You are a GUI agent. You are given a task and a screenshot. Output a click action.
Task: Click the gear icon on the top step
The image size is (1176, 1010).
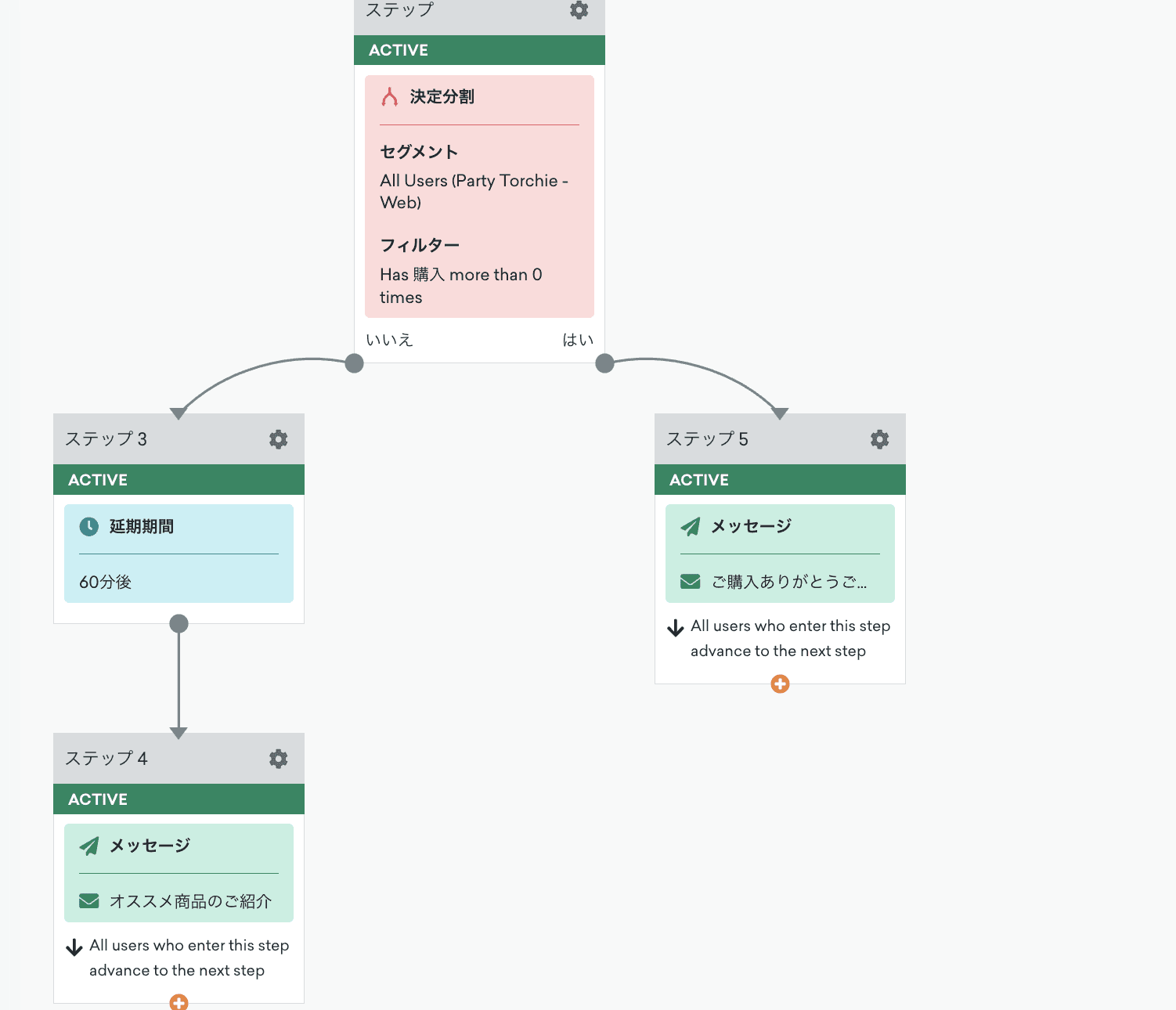[579, 10]
